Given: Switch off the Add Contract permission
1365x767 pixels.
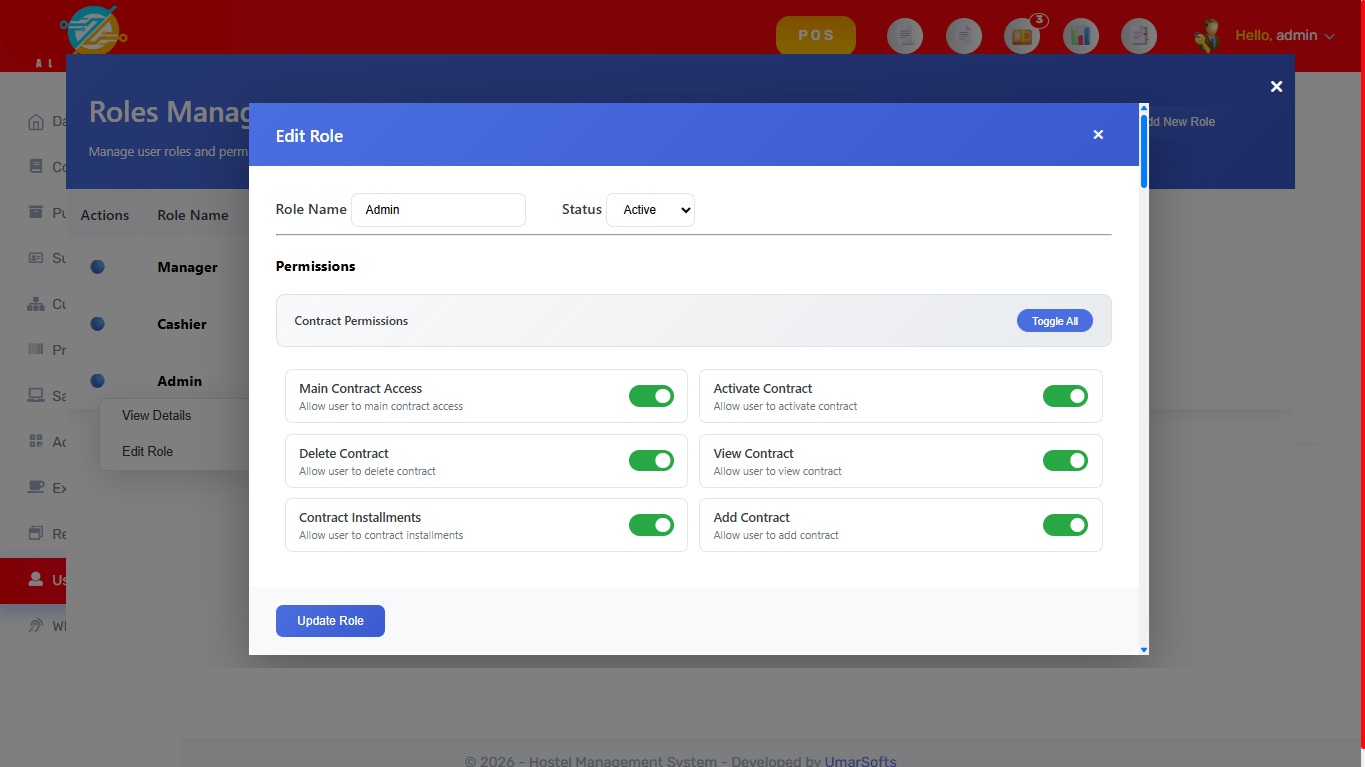Looking at the screenshot, I should (x=1064, y=525).
